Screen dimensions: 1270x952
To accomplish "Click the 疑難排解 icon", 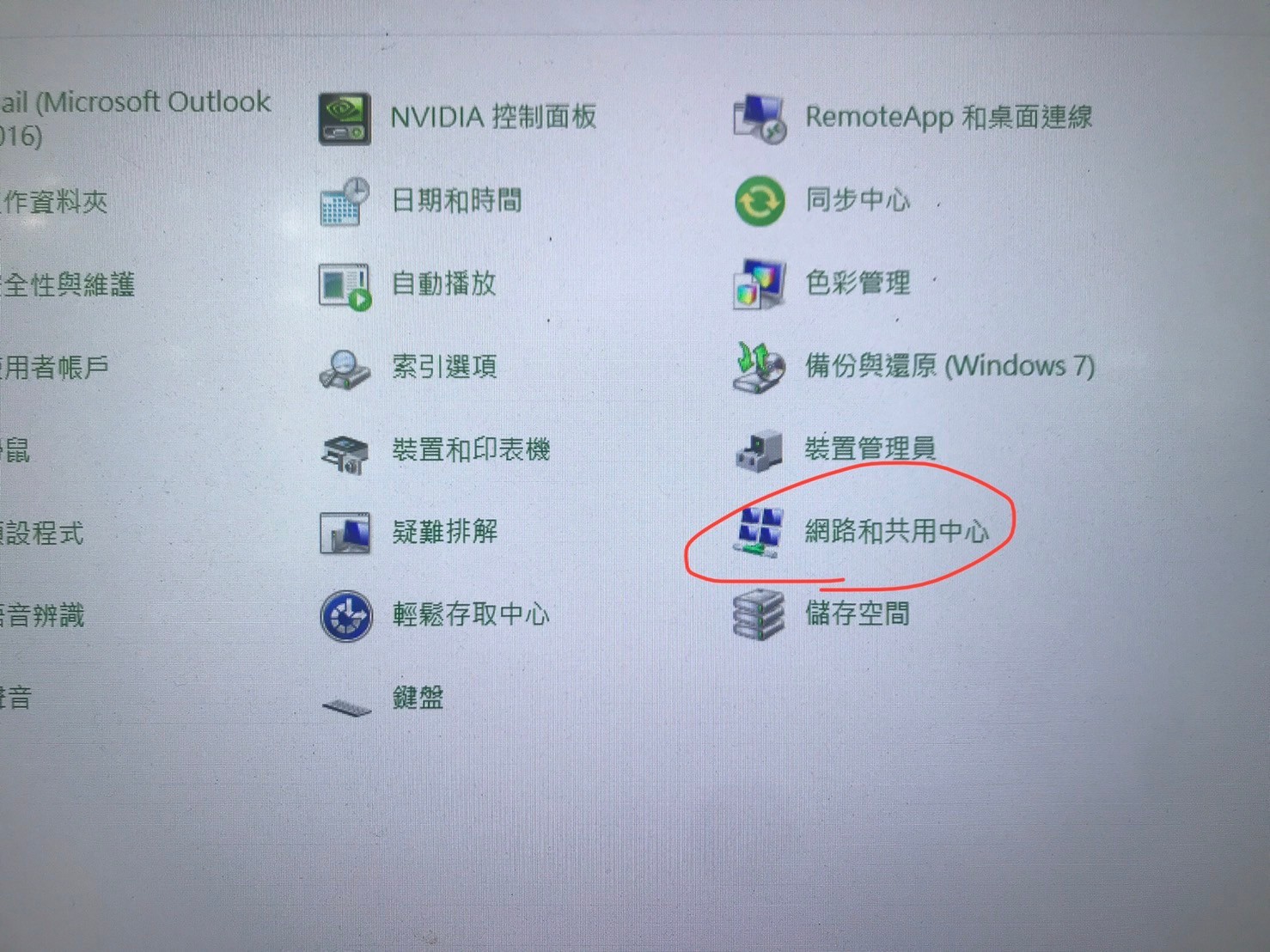I will coord(345,534).
